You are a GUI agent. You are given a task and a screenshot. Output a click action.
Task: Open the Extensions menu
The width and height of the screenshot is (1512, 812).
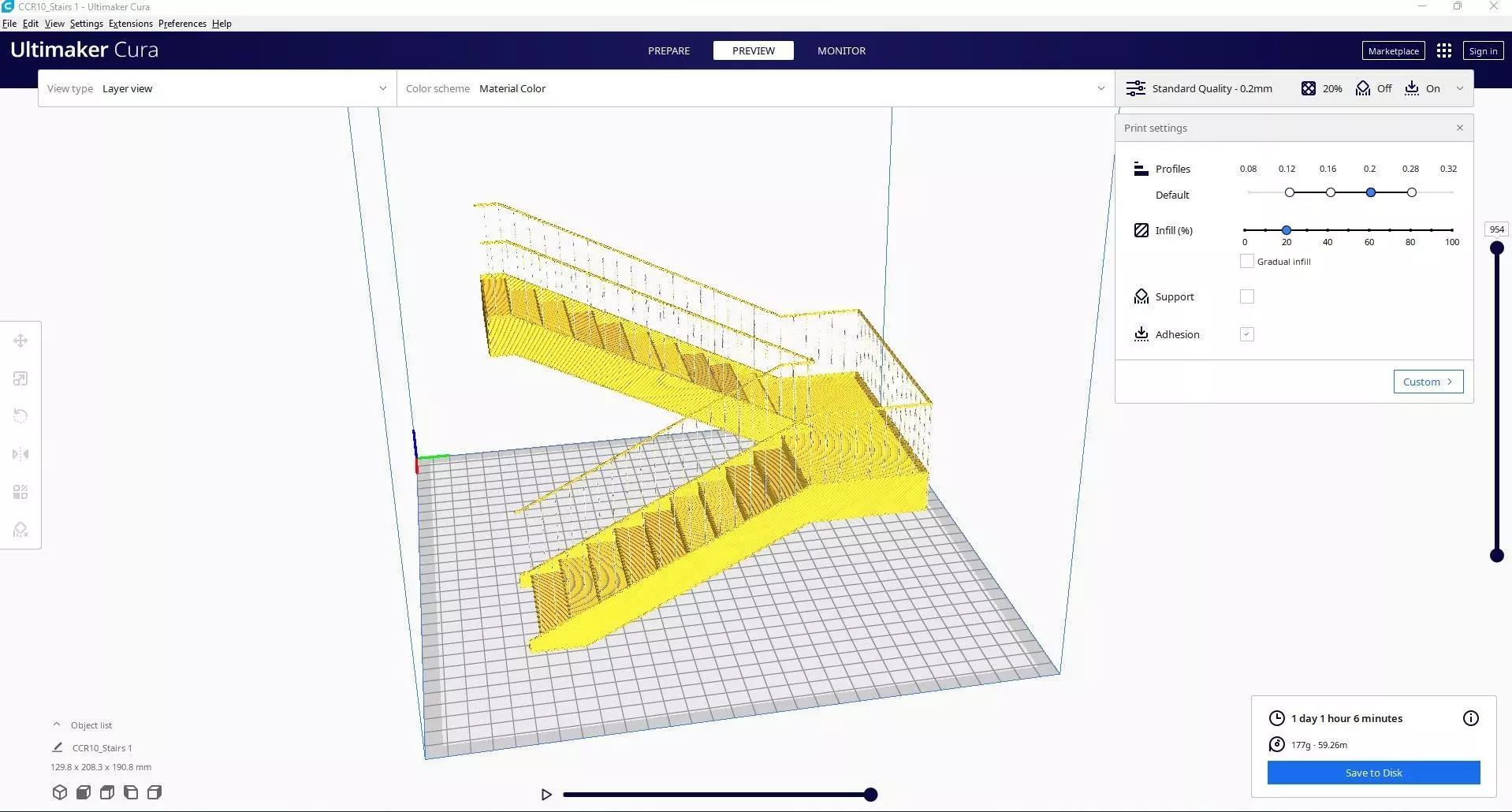[x=131, y=24]
